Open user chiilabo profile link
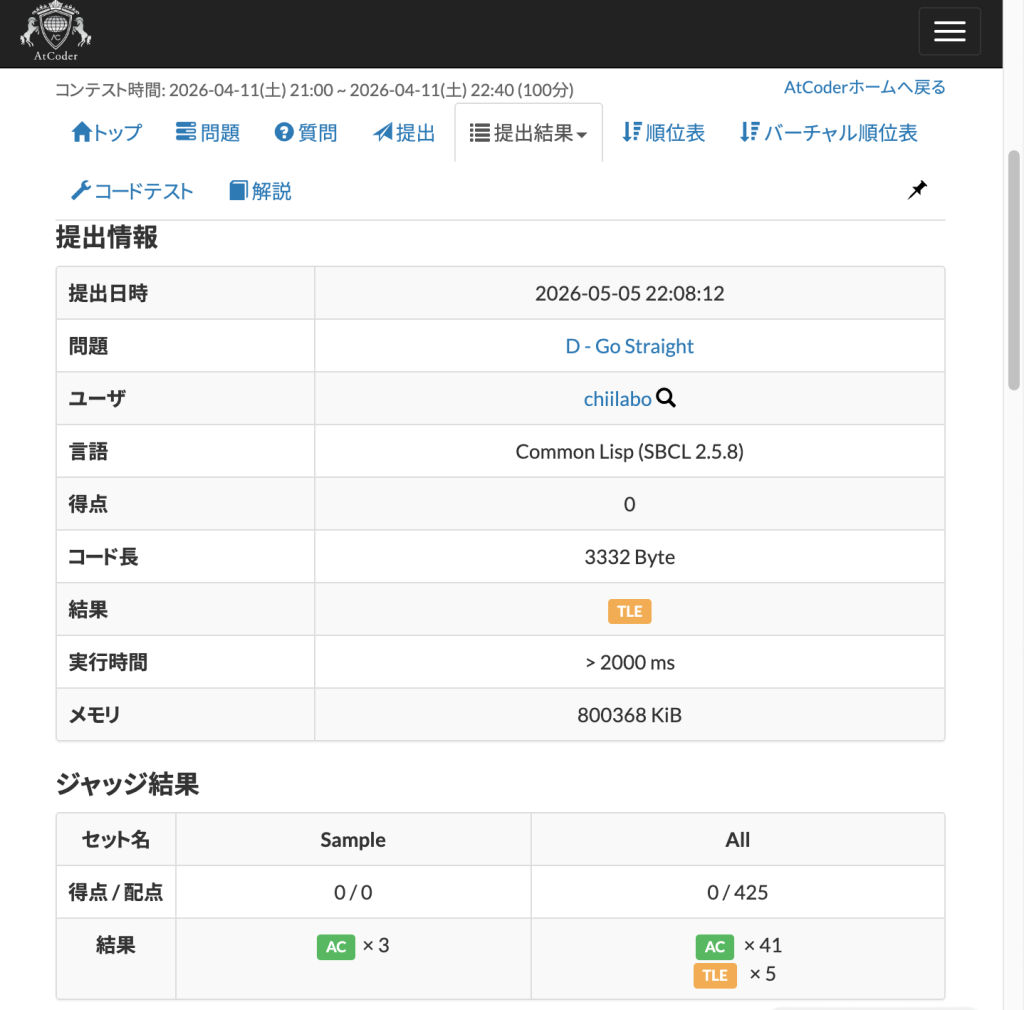This screenshot has height=1010, width=1024. click(617, 399)
